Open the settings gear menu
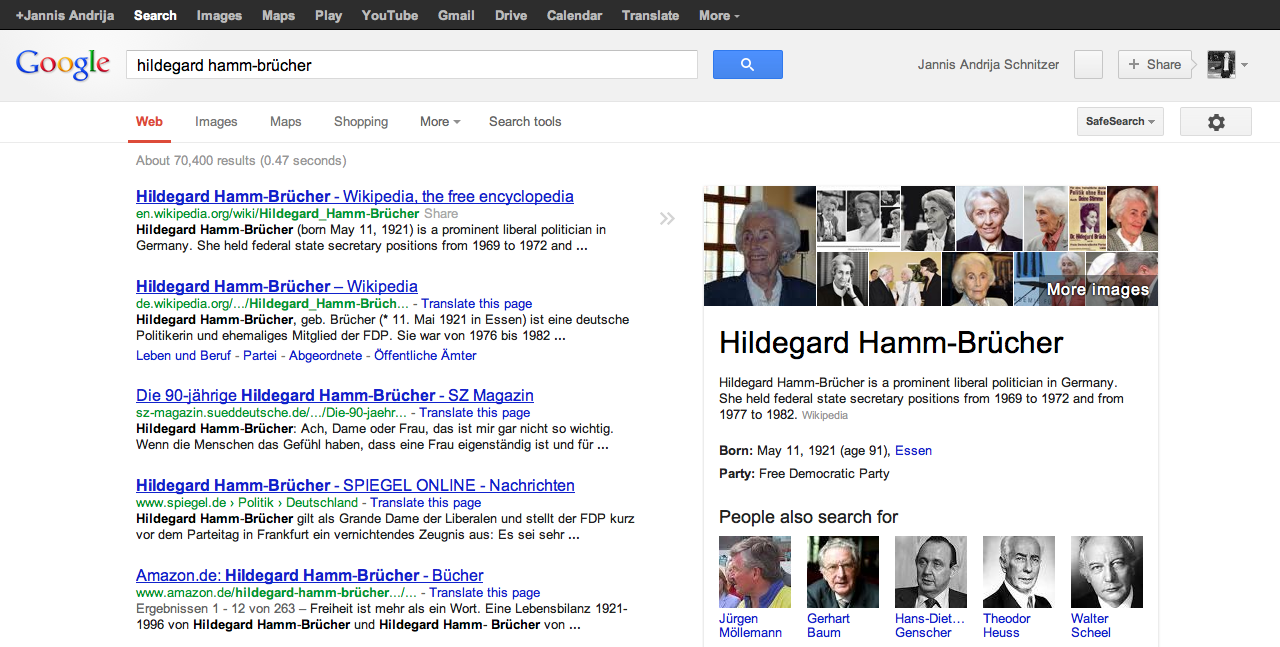Viewport: 1280px width, 647px height. 1215,122
